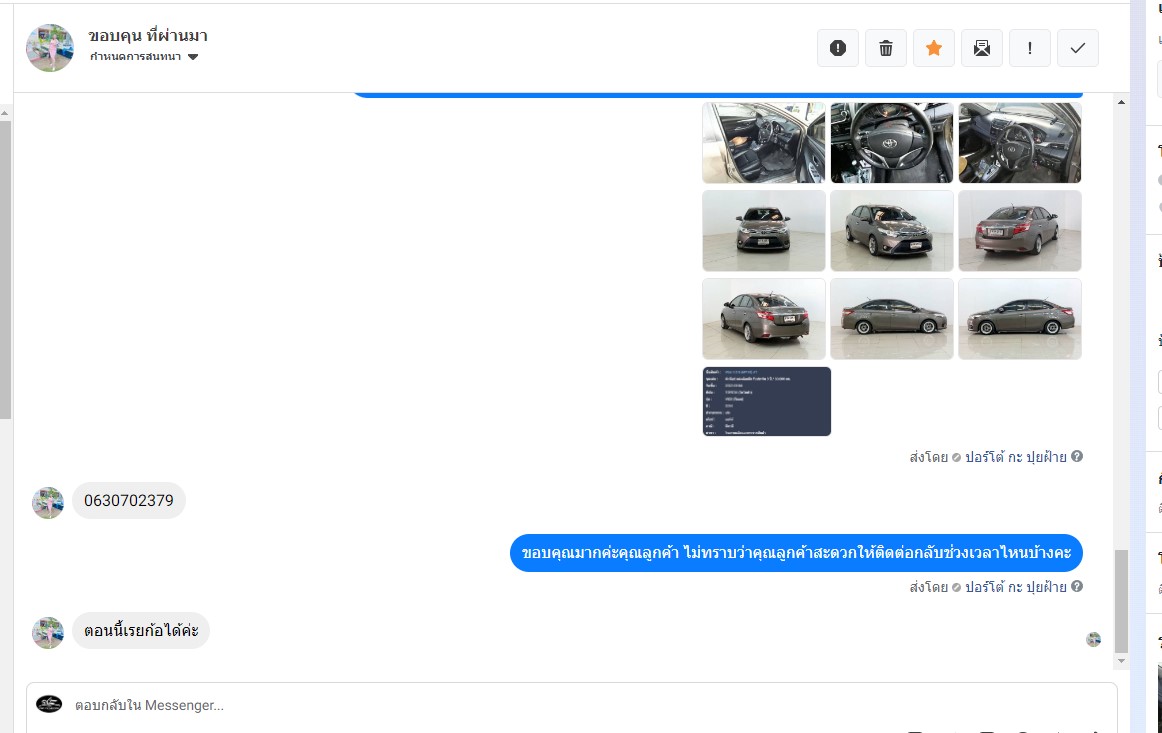This screenshot has height=733, width=1162.
Task: Click help icon below blue message
Action: [x=1077, y=587]
